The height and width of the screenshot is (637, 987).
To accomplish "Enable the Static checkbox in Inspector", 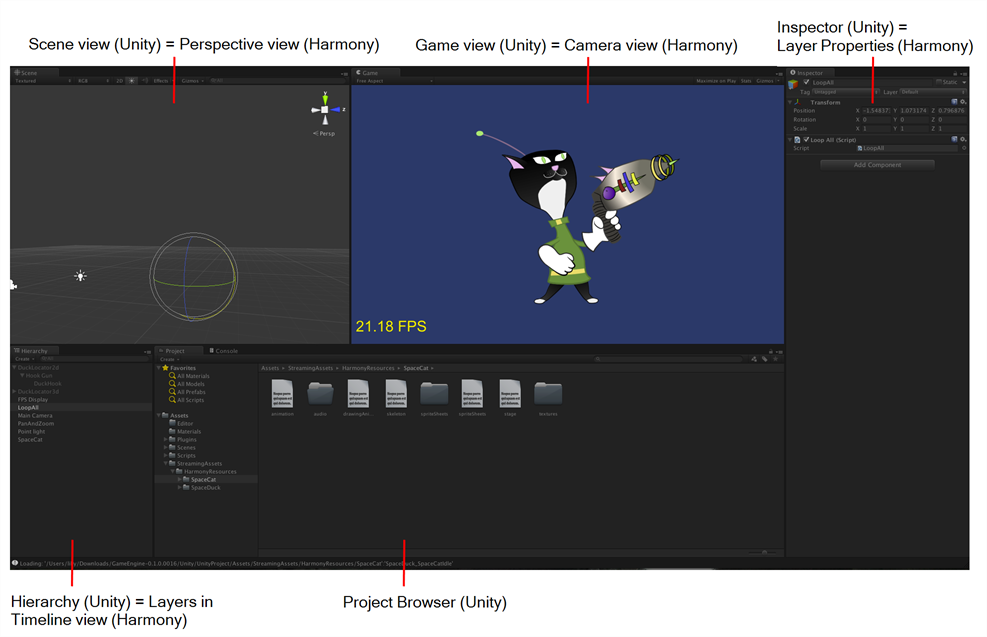I will [939, 82].
